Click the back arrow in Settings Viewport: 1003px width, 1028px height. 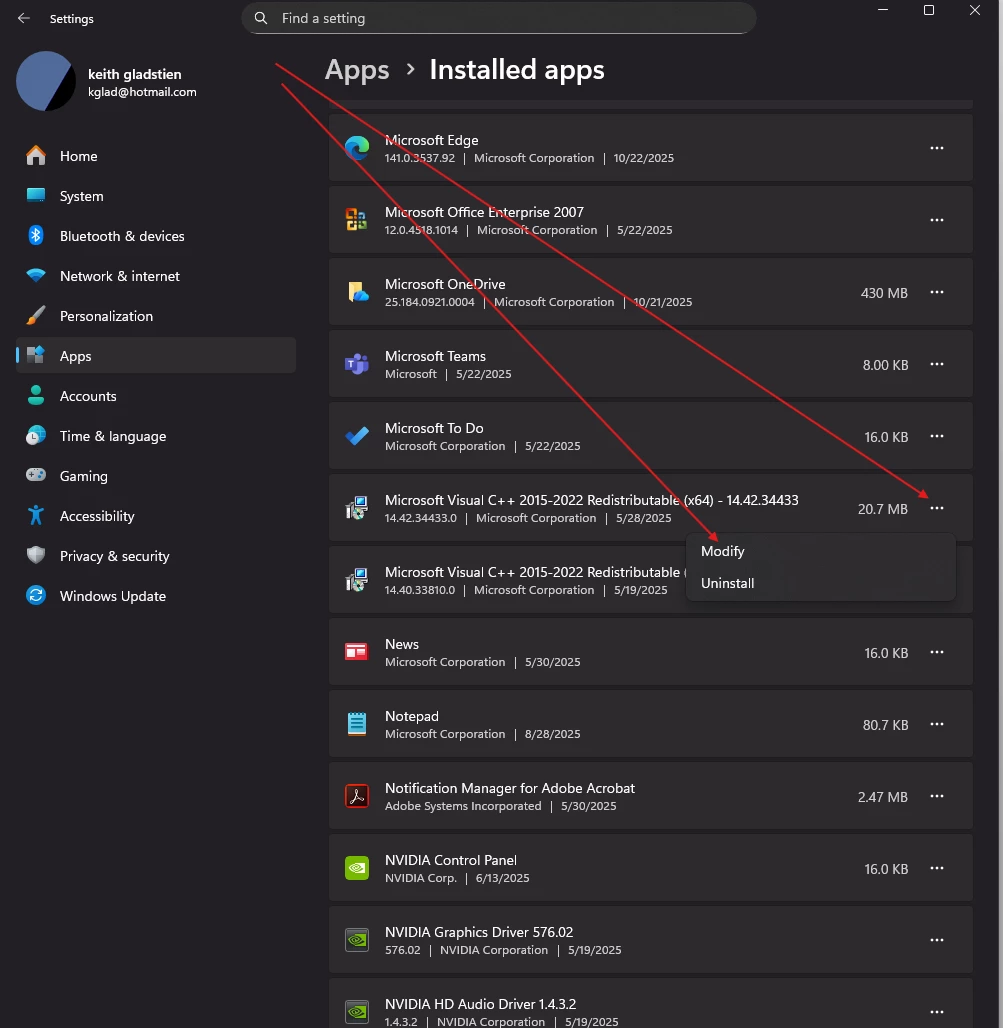point(24,18)
